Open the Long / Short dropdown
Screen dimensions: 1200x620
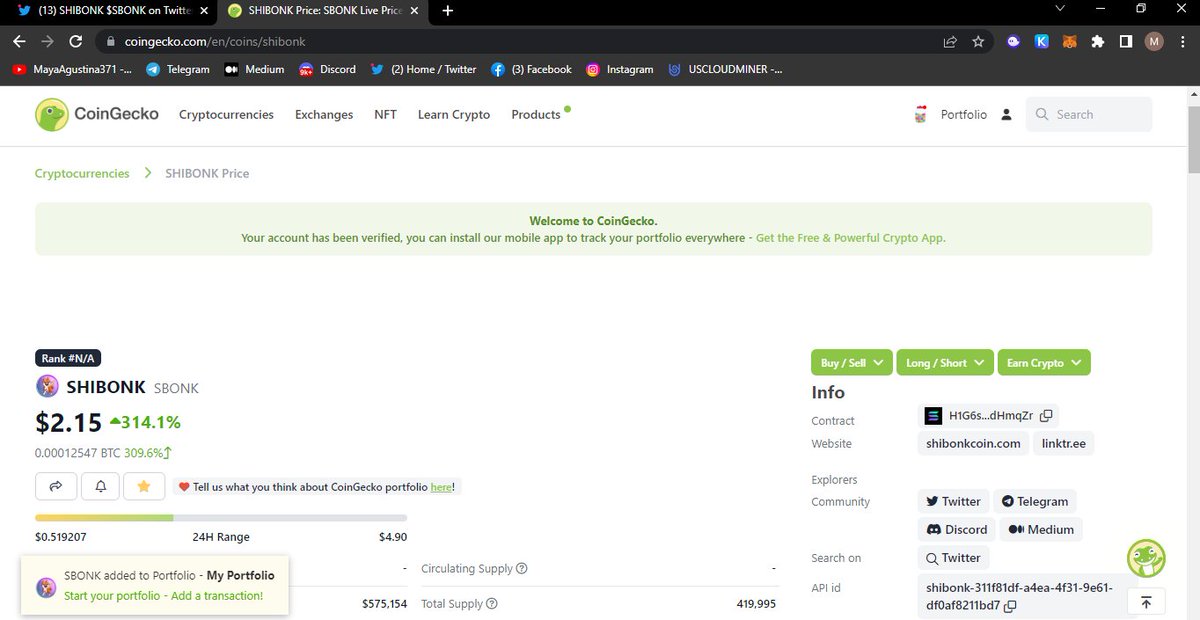(945, 363)
